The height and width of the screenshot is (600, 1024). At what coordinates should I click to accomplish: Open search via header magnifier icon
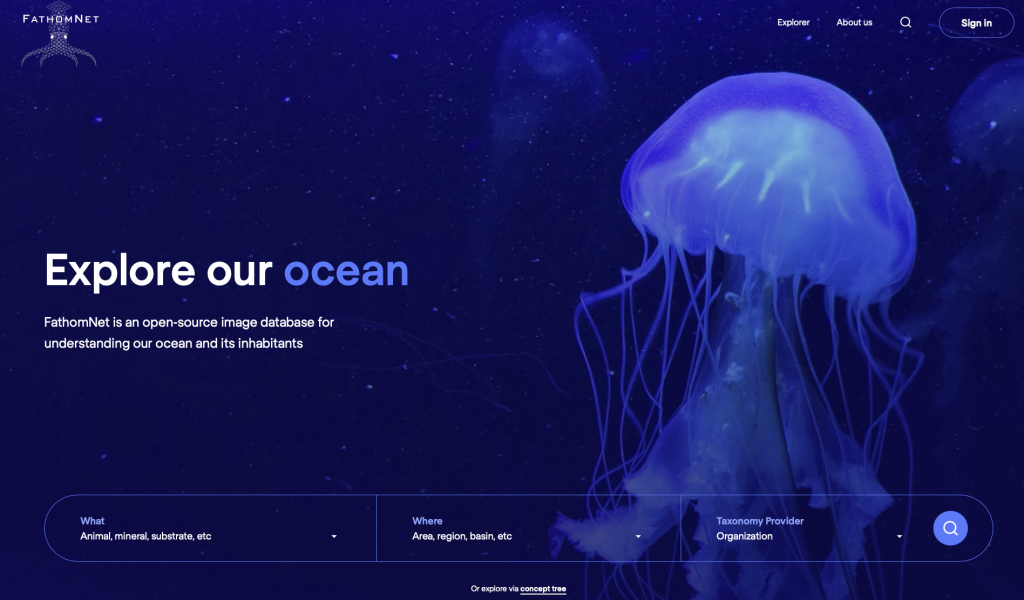pyautogui.click(x=905, y=22)
